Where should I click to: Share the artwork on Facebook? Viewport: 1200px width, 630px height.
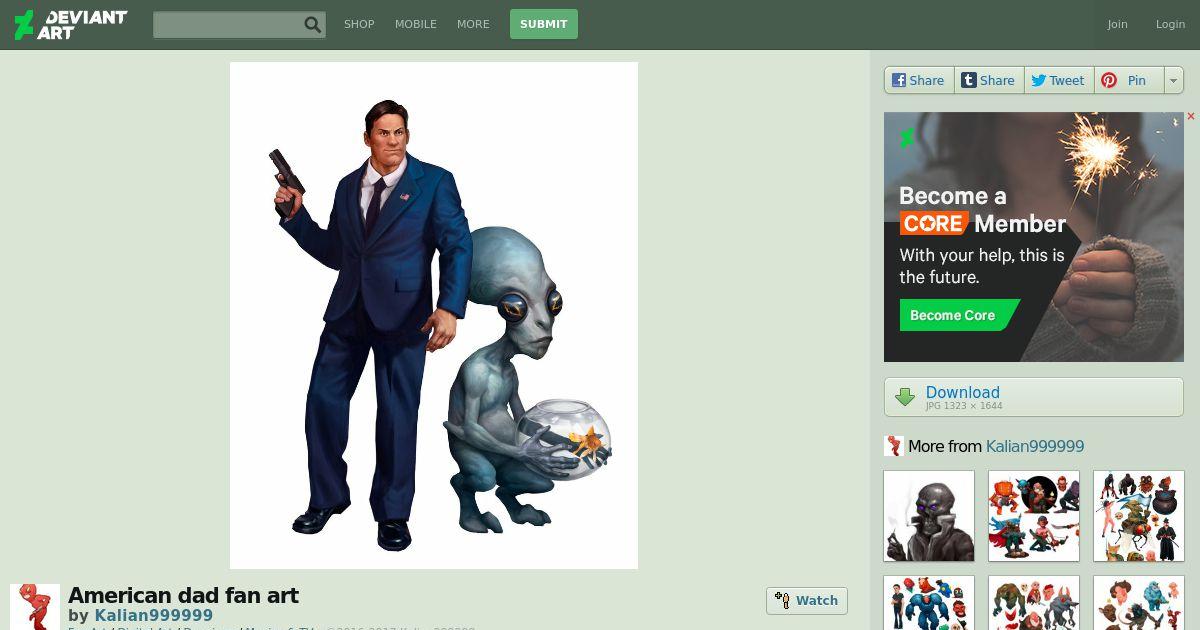pos(919,80)
